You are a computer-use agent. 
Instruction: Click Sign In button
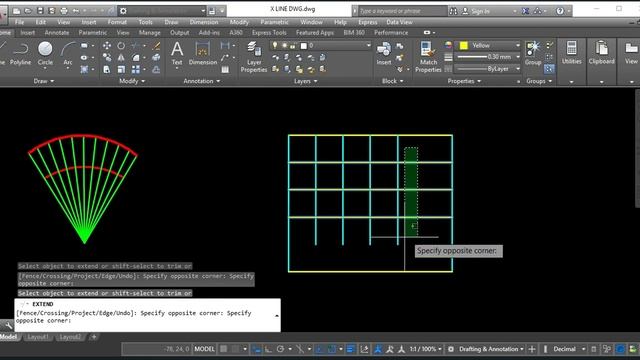pyautogui.click(x=476, y=11)
